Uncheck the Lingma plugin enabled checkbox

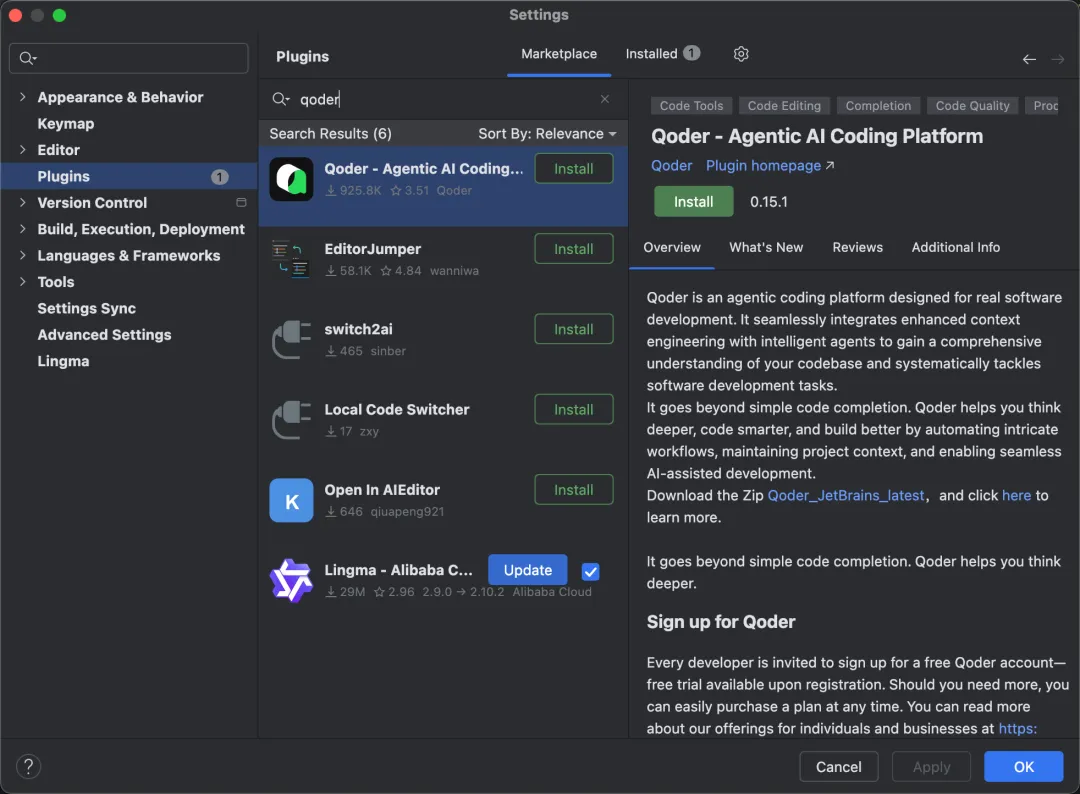(x=590, y=571)
